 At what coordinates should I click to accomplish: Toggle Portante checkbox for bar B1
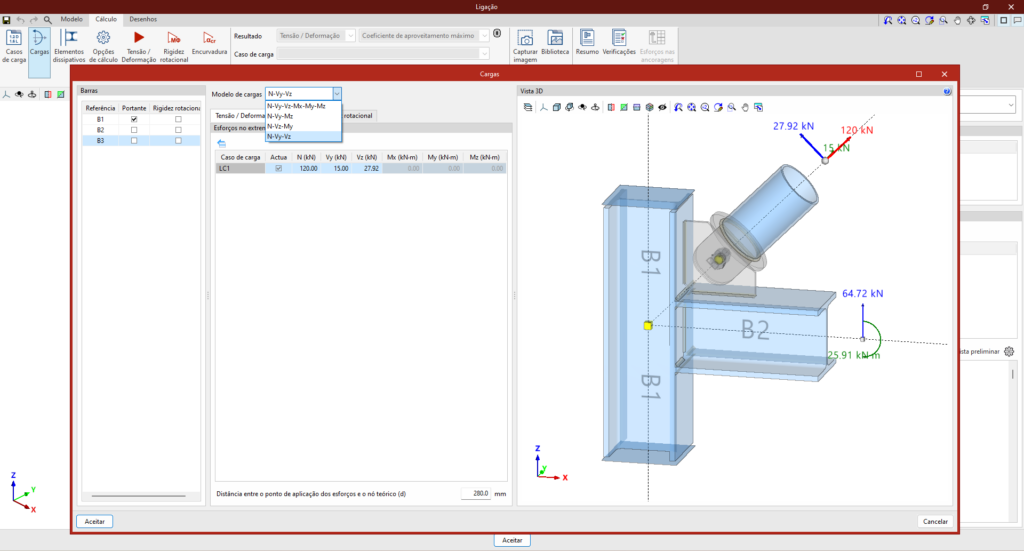point(134,119)
